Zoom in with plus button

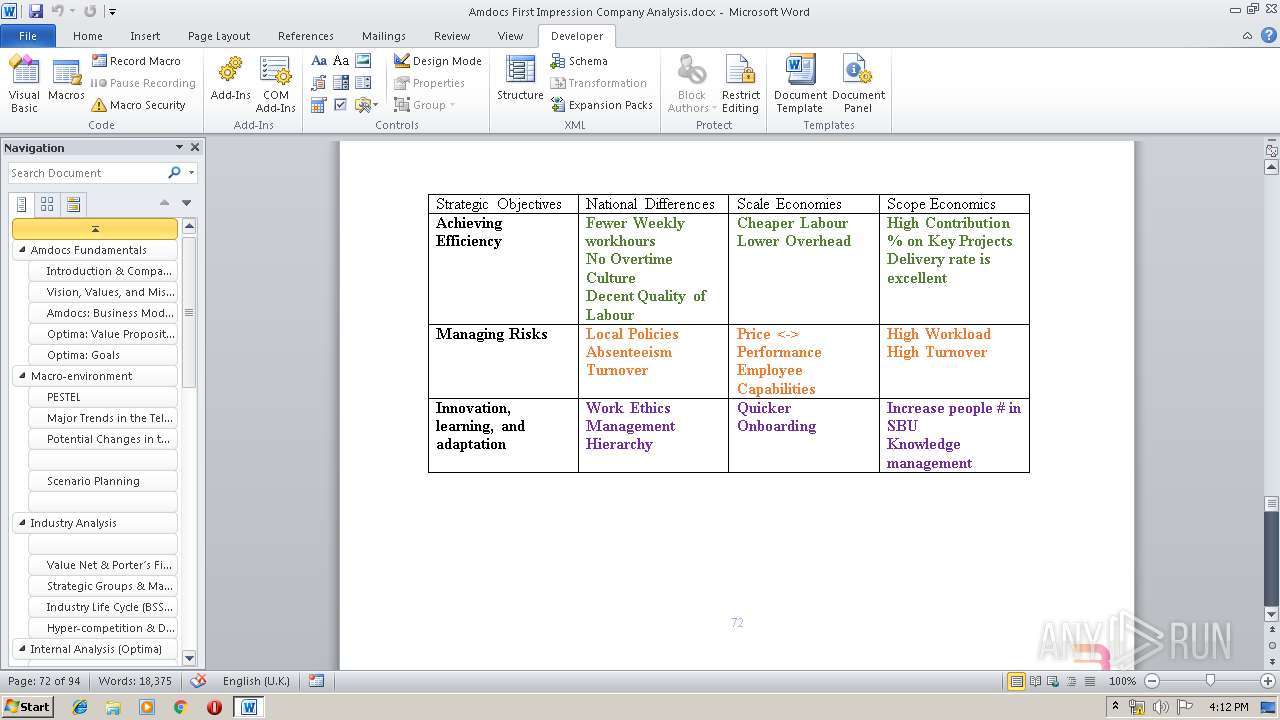[x=1269, y=681]
